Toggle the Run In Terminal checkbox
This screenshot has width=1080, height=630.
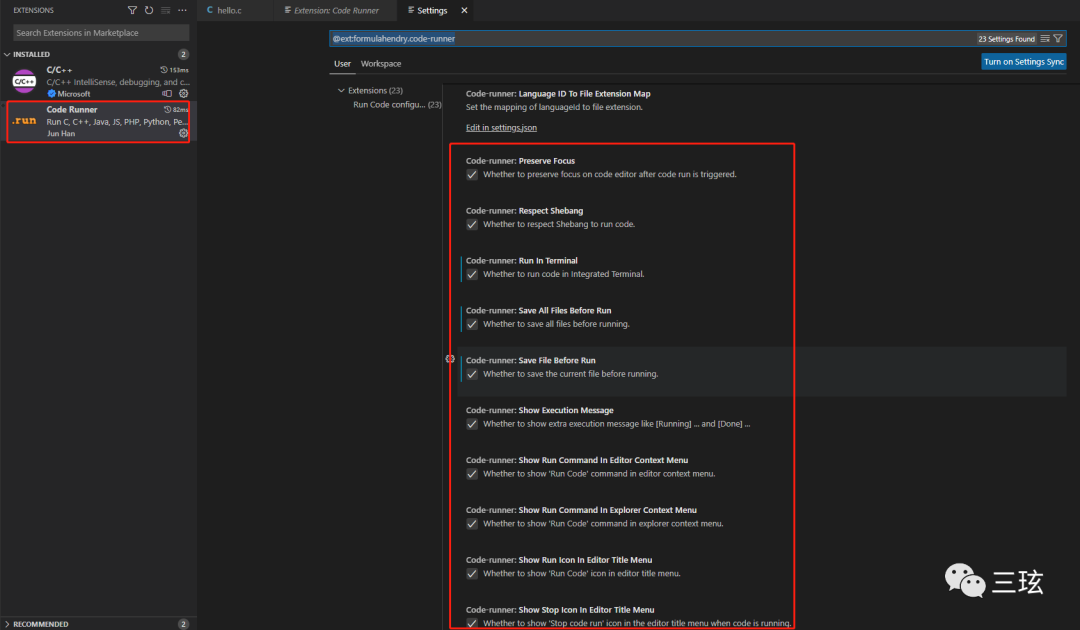pyautogui.click(x=472, y=274)
